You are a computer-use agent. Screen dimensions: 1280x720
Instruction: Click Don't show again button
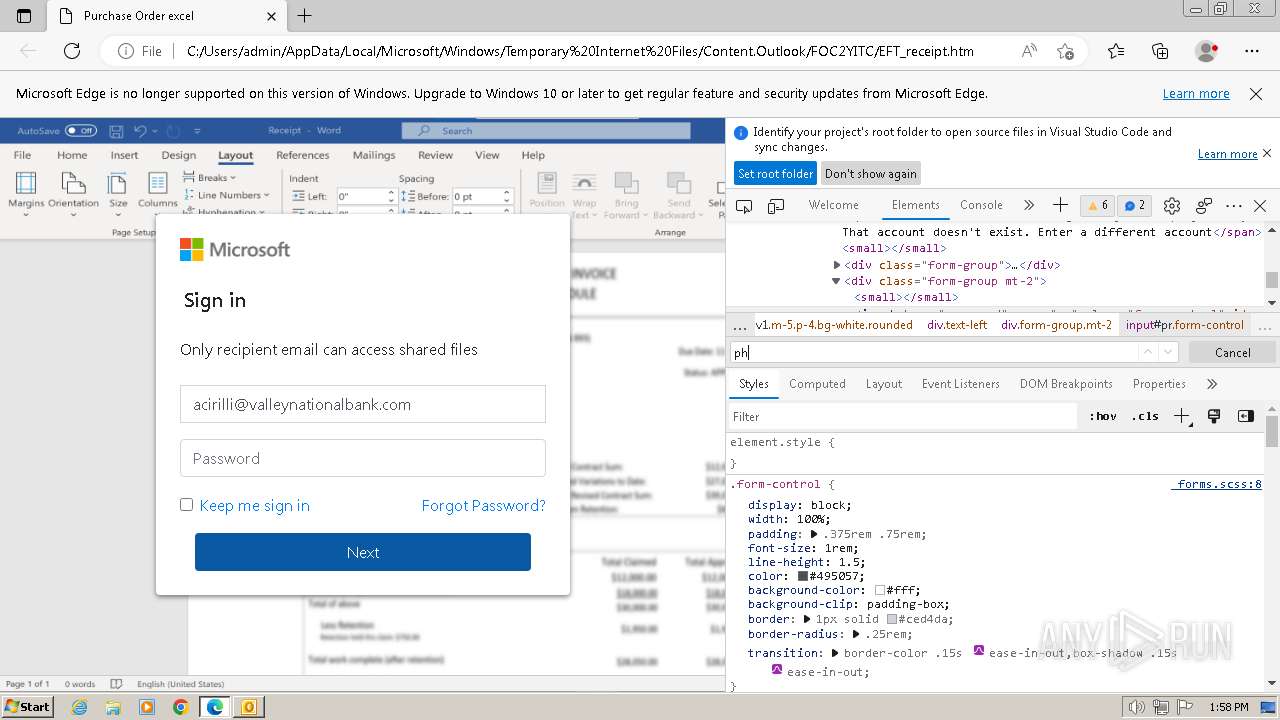click(x=870, y=173)
